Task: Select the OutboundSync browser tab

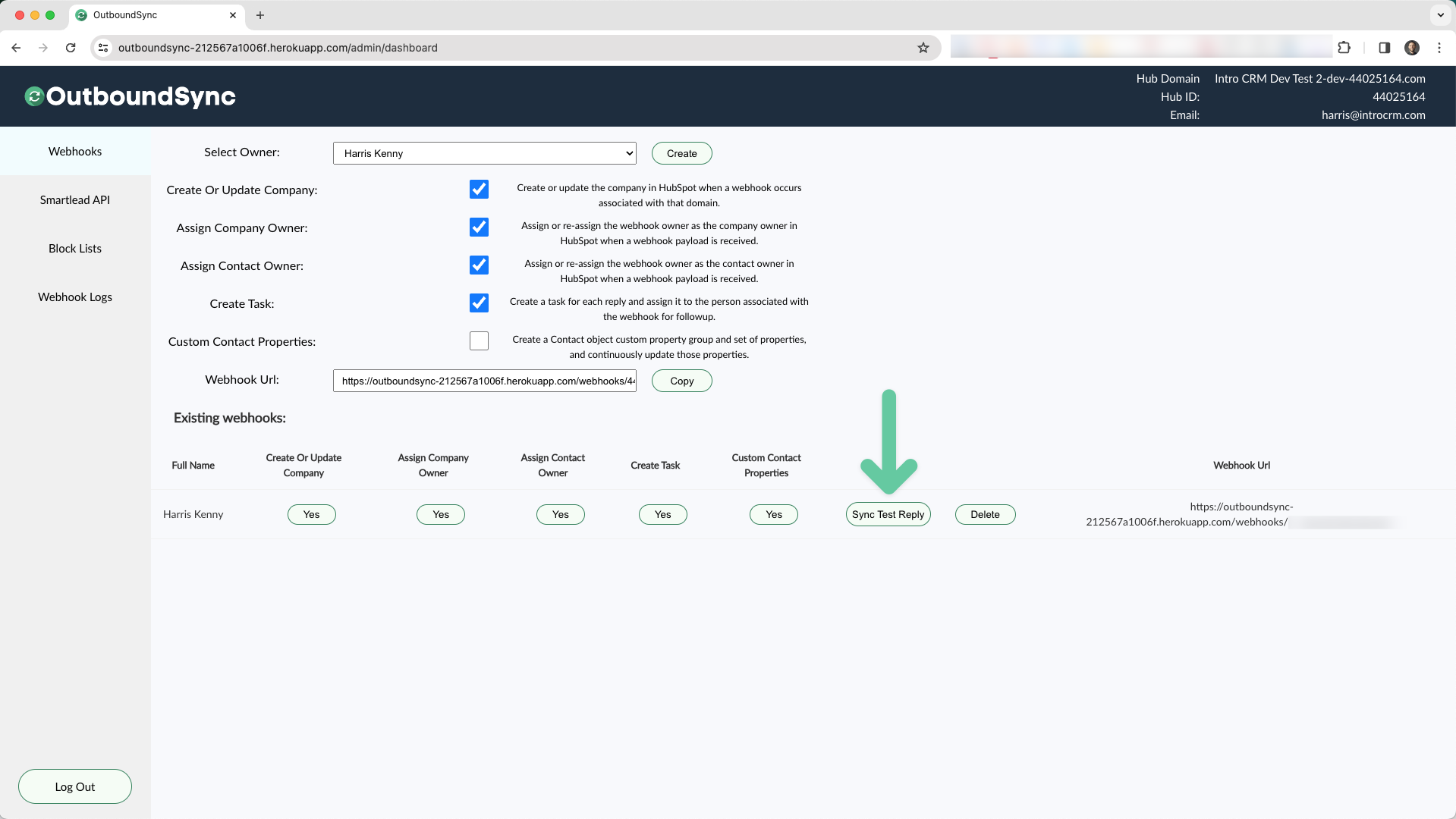Action: [156, 15]
